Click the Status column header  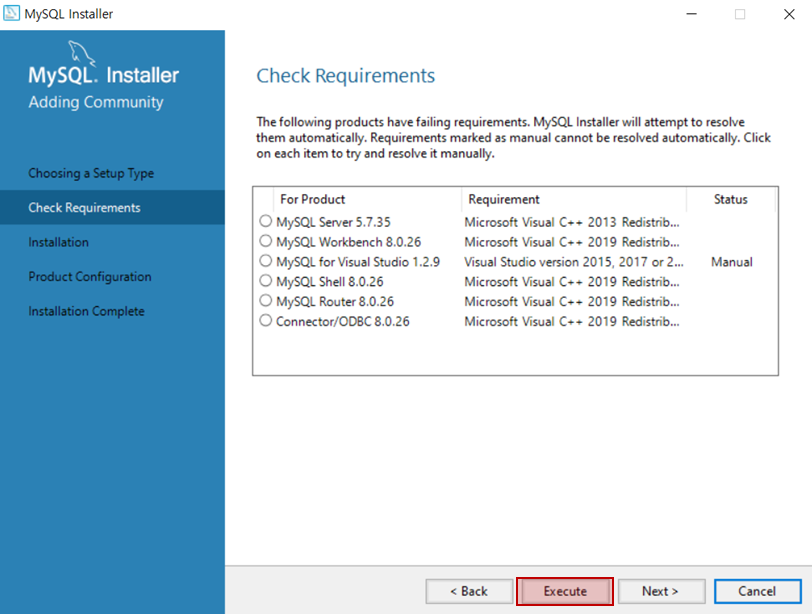pyautogui.click(x=731, y=199)
